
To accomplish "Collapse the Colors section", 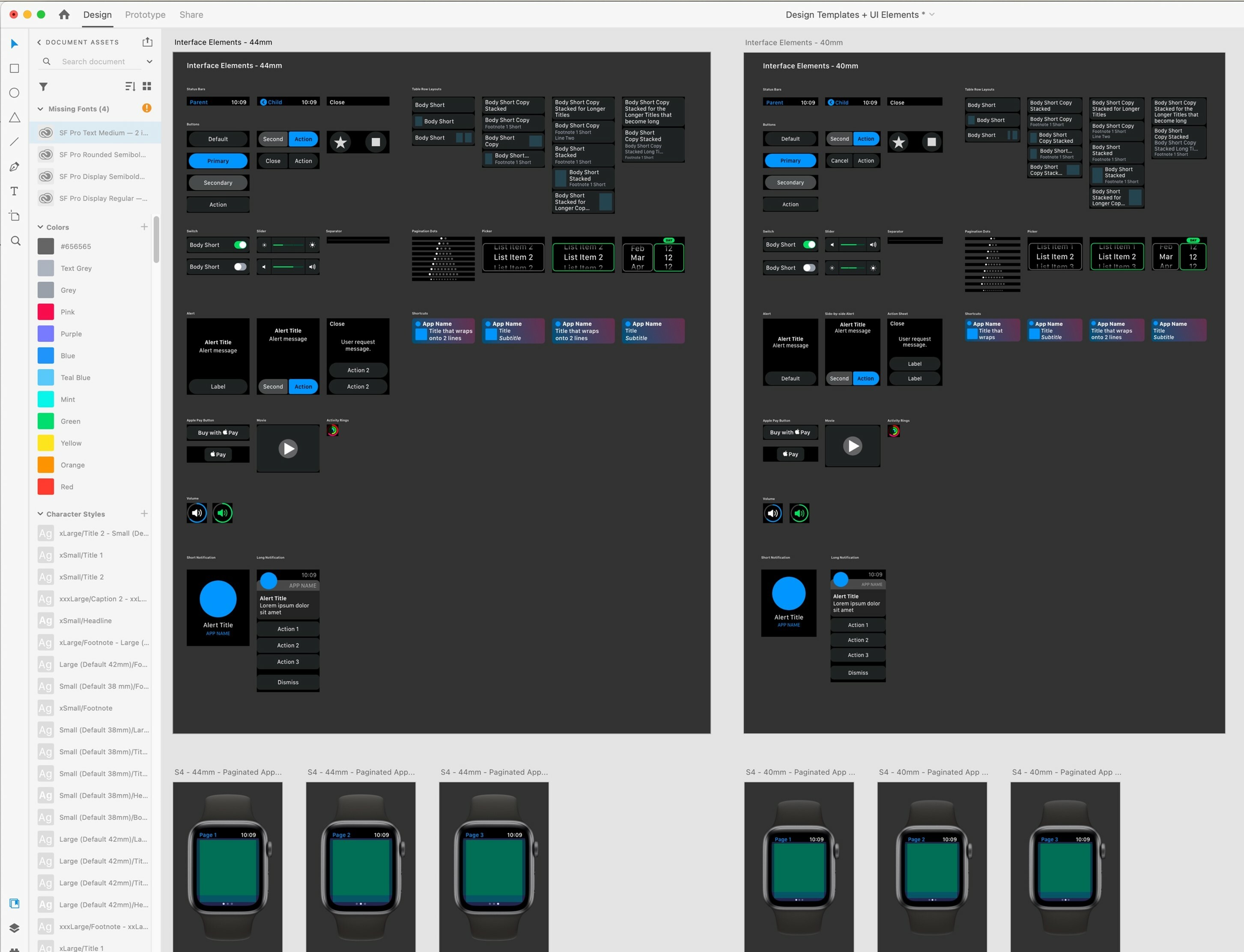I will tap(40, 227).
